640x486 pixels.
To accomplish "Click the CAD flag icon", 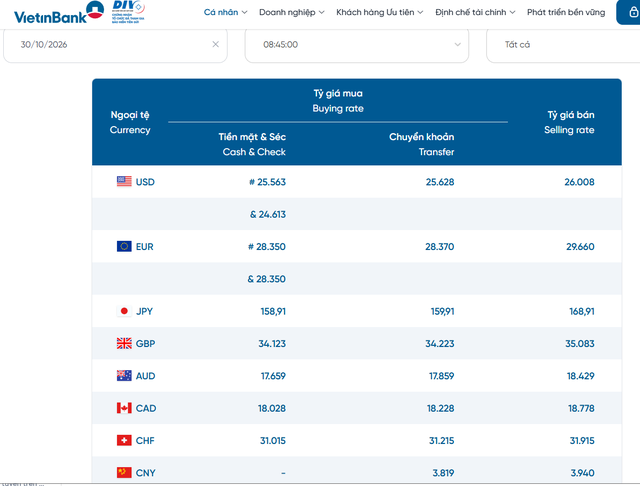I will (124, 408).
